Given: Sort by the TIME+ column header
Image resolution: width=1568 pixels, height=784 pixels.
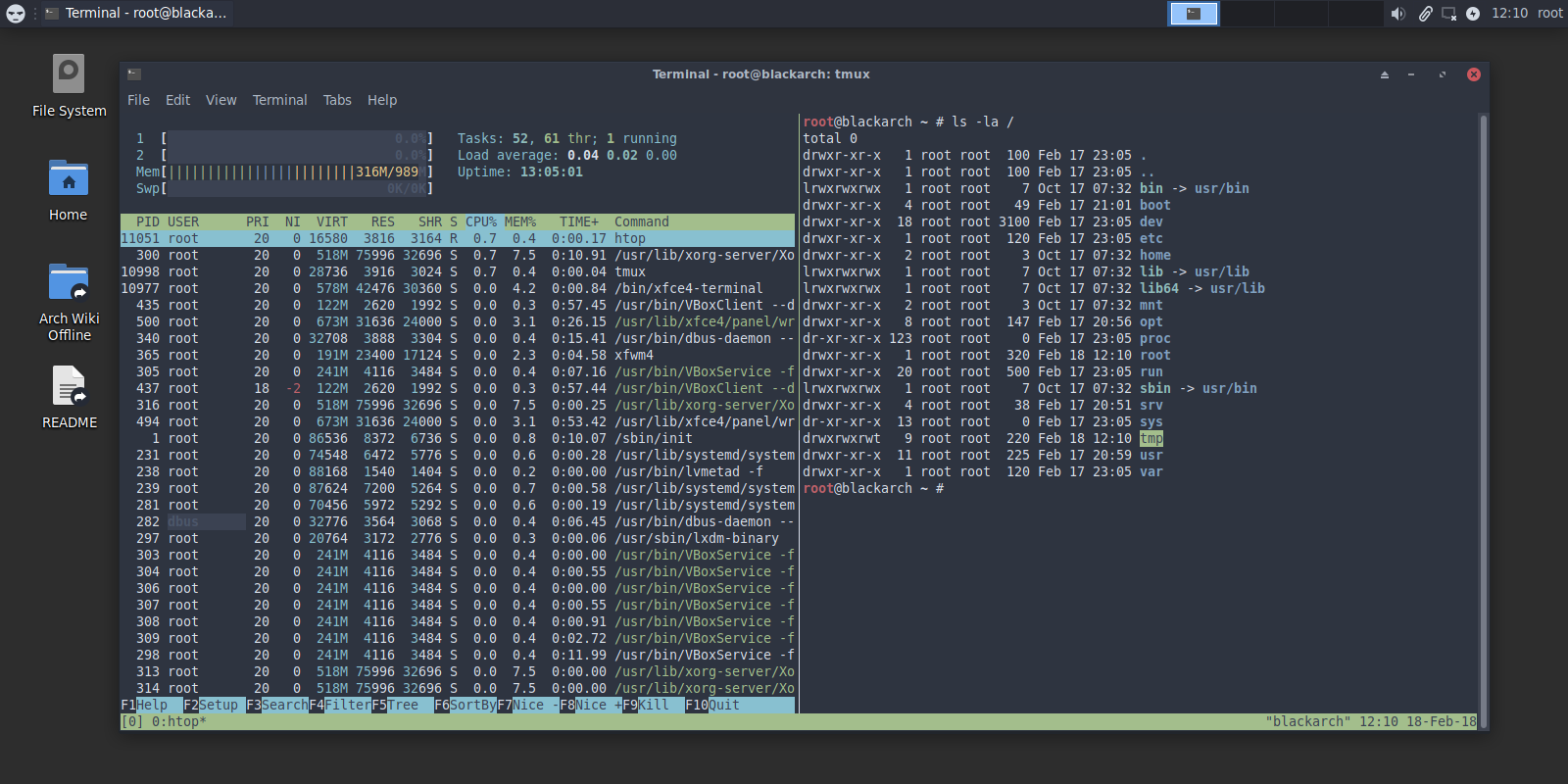Looking at the screenshot, I should [579, 221].
